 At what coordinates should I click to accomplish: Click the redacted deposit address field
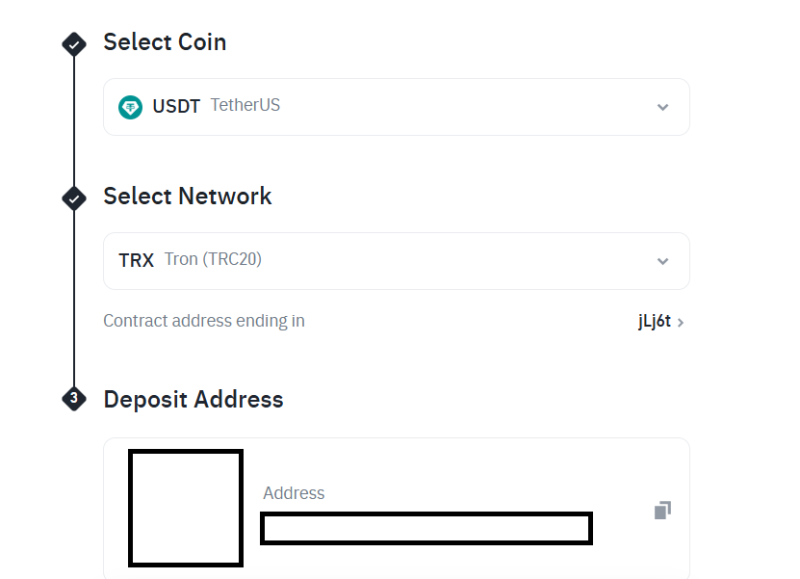(x=427, y=528)
